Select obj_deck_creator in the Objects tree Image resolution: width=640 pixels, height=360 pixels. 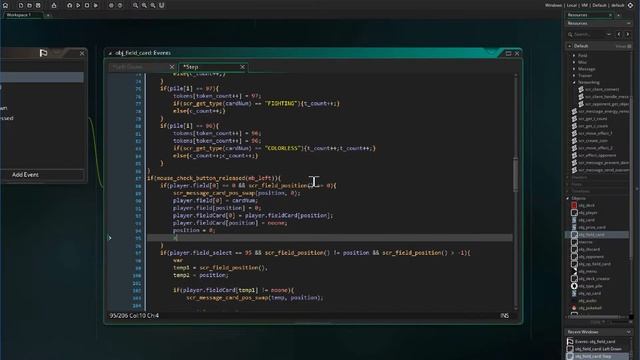[x=594, y=279]
